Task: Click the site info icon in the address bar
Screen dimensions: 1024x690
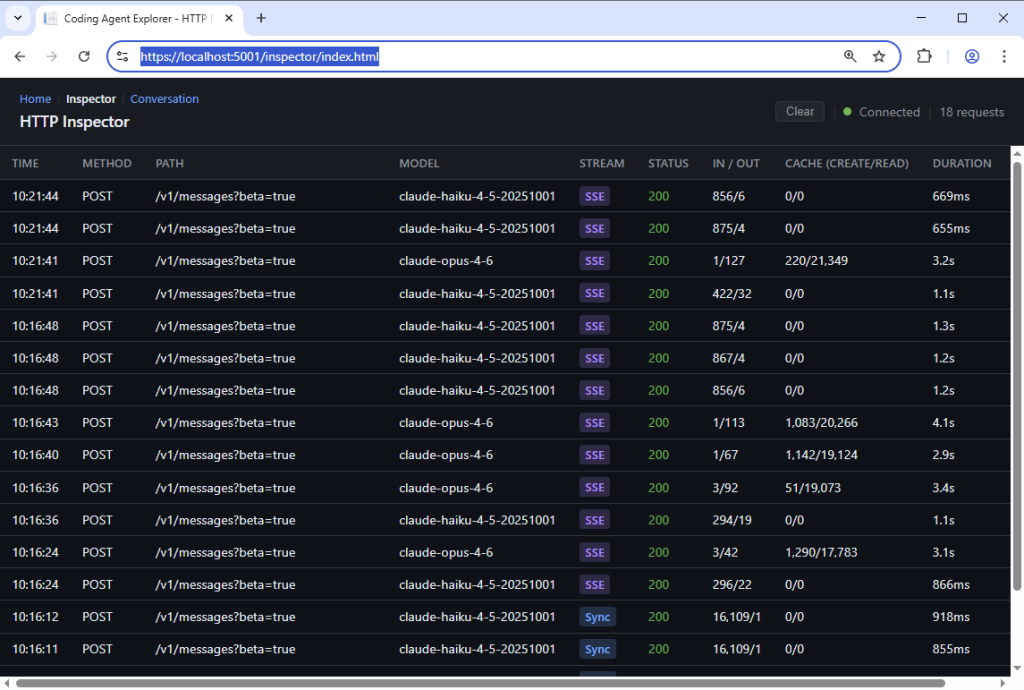Action: point(120,56)
